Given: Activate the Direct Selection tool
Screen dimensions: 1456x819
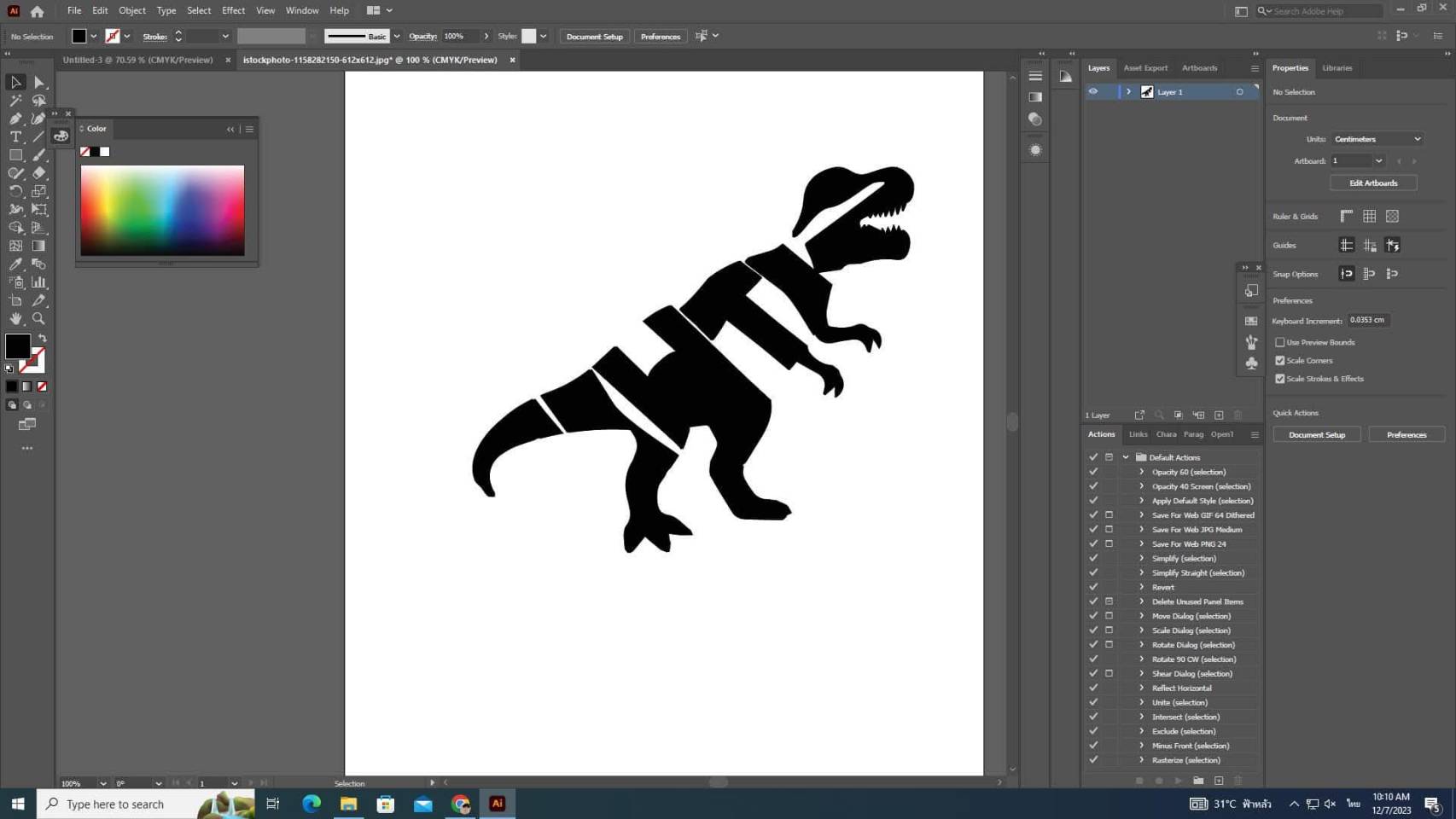Looking at the screenshot, I should pos(38,83).
